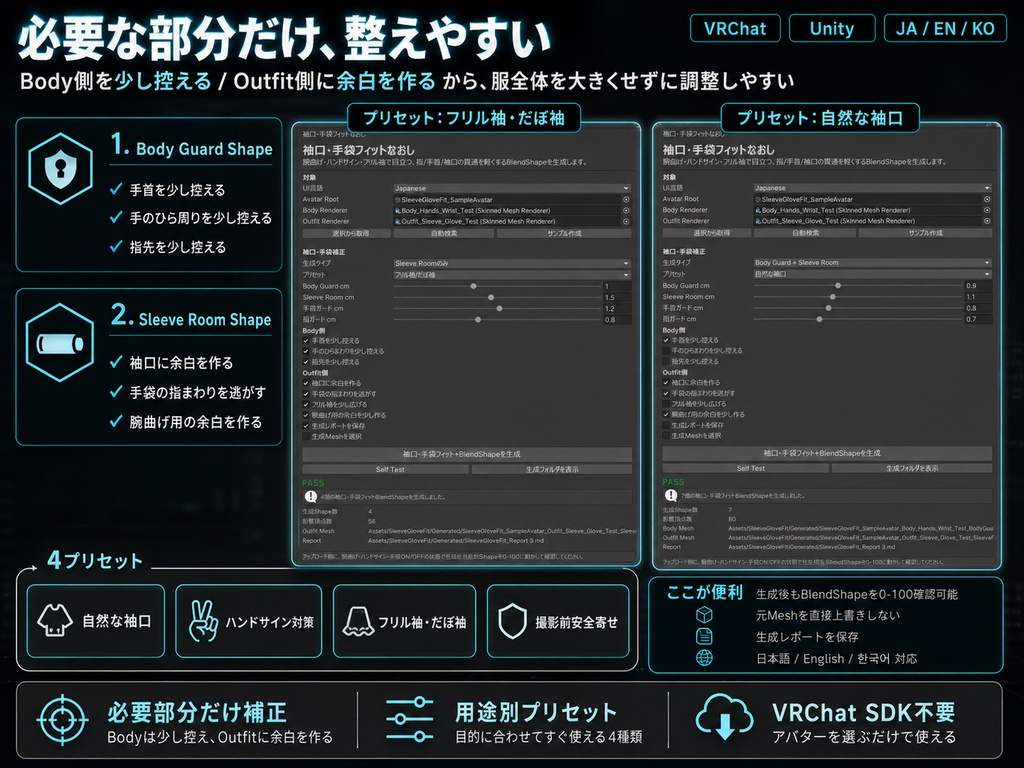1024x768 pixels.
Task: Open プリセット dropdown showing フリル袖/だぼ袖
Action: point(512,275)
